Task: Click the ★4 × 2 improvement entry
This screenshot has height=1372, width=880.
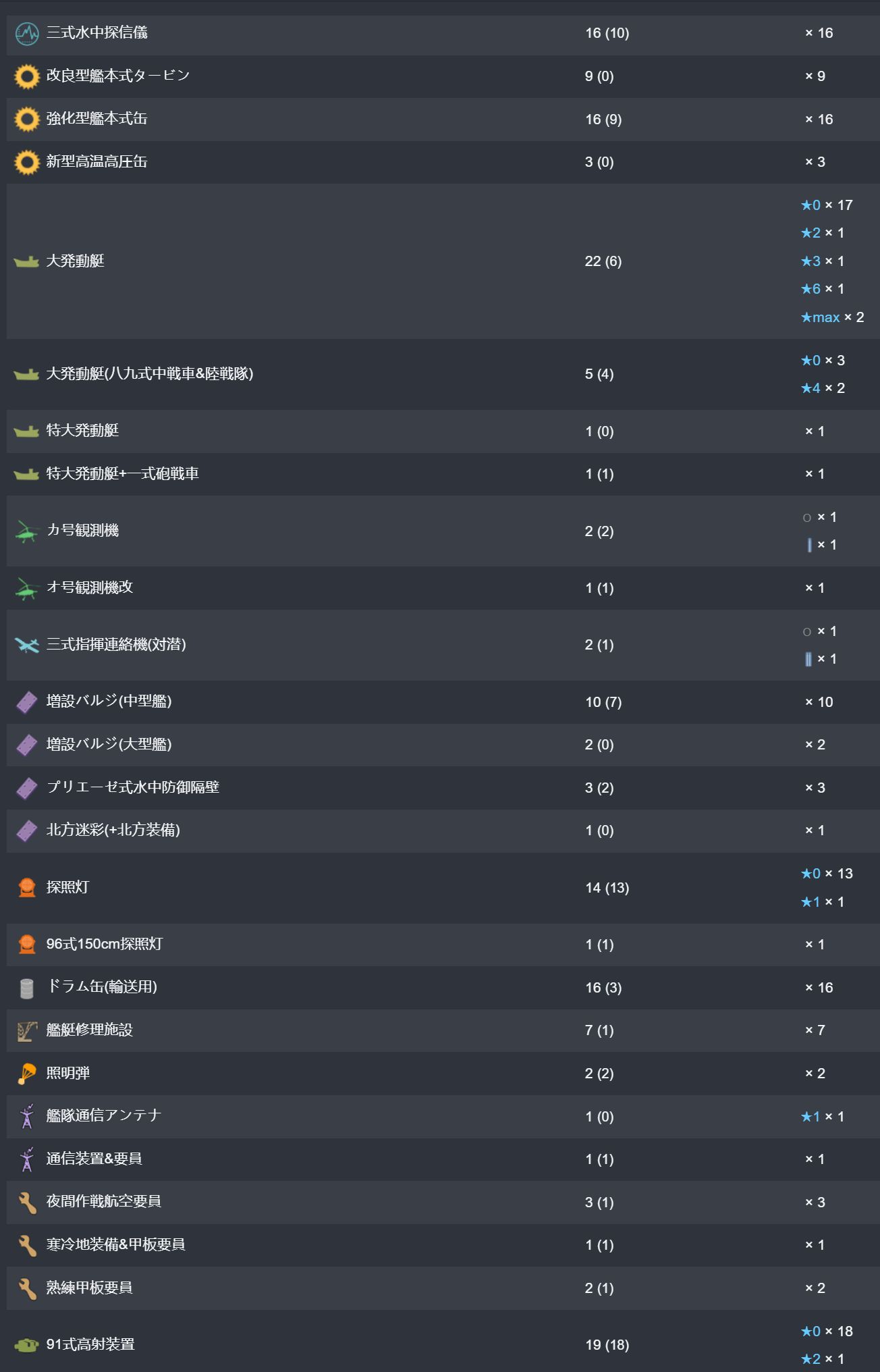Action: [x=823, y=388]
